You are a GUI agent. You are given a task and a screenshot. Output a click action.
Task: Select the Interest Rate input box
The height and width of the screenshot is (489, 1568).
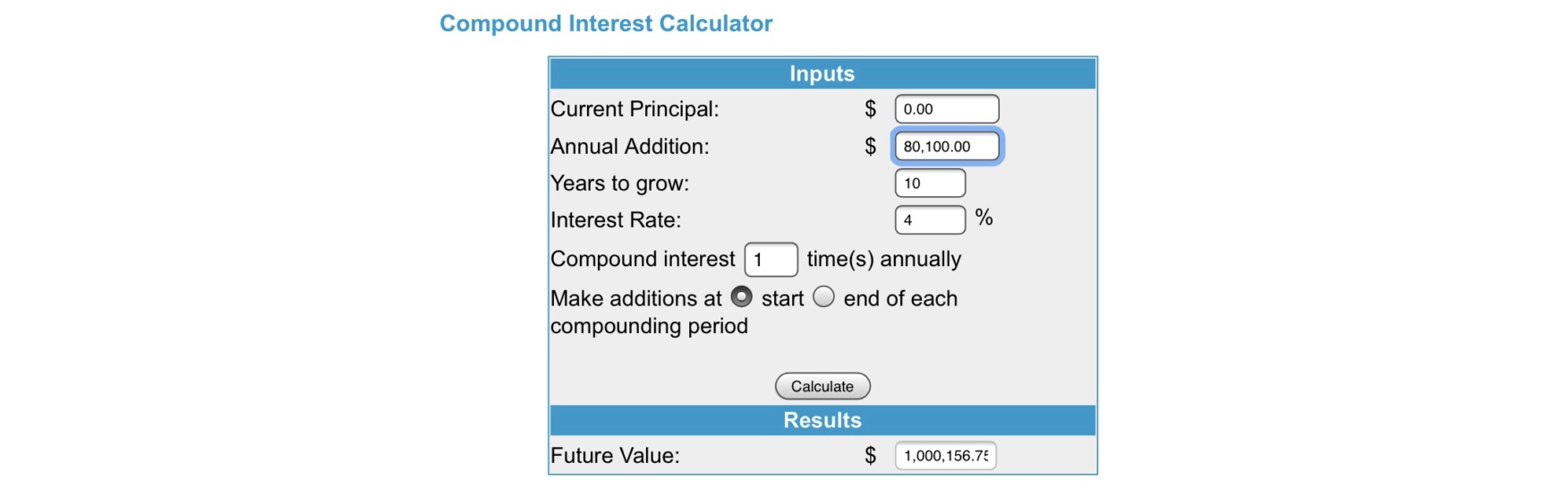pos(930,220)
